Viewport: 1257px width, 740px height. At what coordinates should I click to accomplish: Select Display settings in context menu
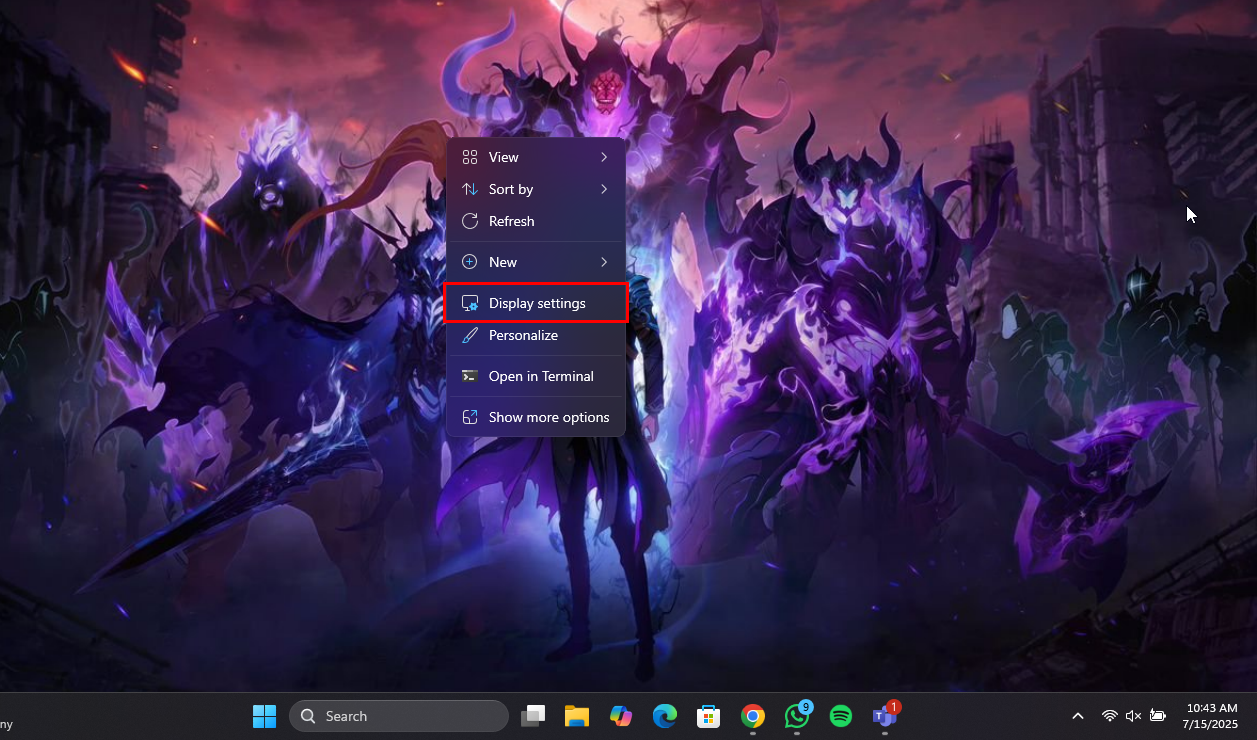[536, 303]
